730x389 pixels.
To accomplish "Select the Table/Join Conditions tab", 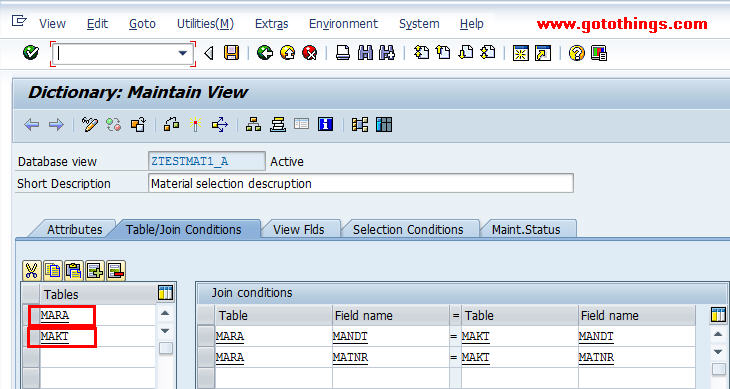I will tap(184, 229).
